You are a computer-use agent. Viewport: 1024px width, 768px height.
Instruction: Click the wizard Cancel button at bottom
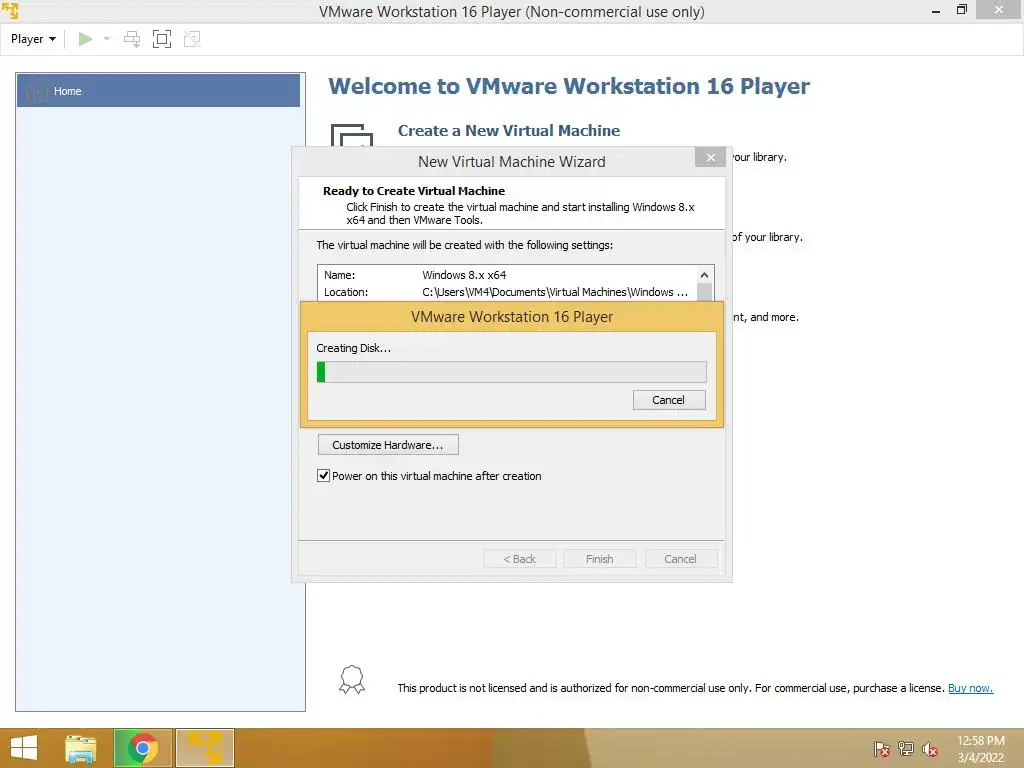680,559
